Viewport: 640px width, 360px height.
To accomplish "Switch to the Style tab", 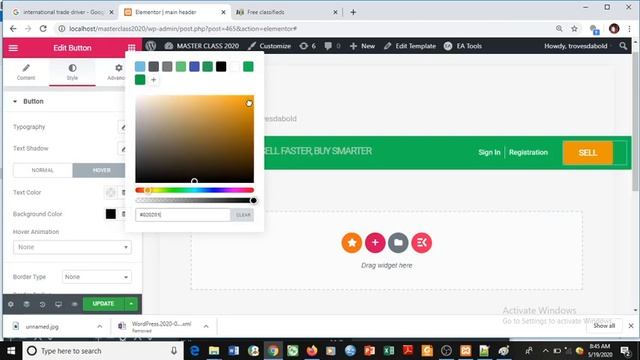I will 72,72.
